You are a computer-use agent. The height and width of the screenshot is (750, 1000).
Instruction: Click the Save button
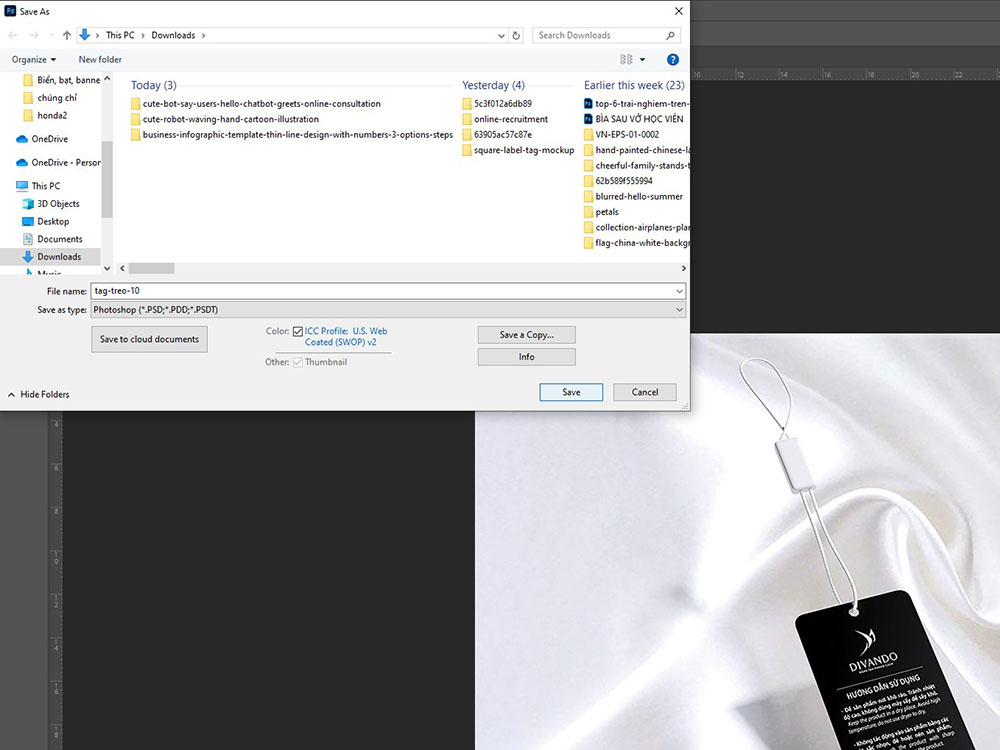click(x=571, y=392)
